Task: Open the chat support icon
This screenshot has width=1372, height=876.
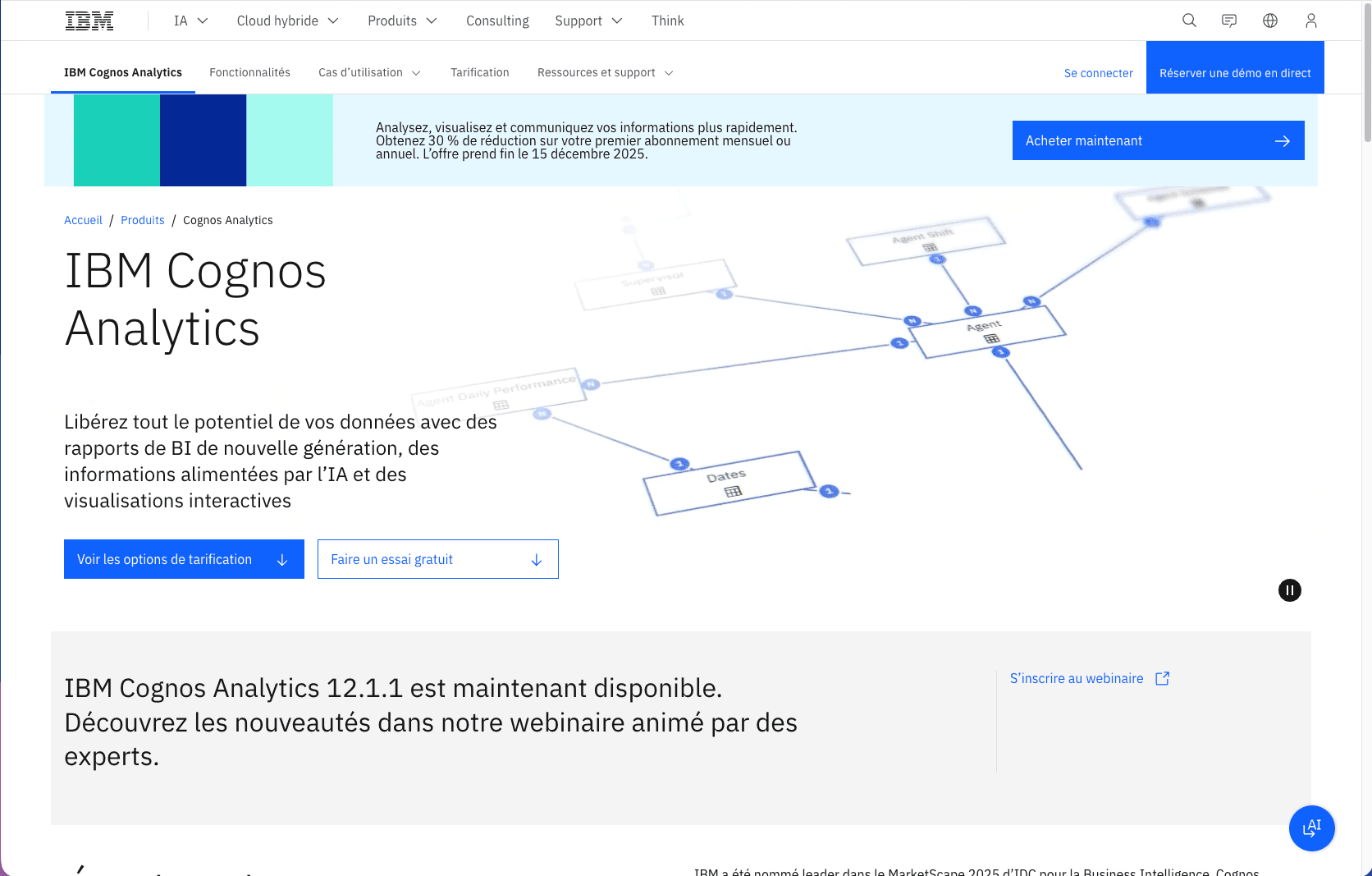Action: tap(1229, 21)
